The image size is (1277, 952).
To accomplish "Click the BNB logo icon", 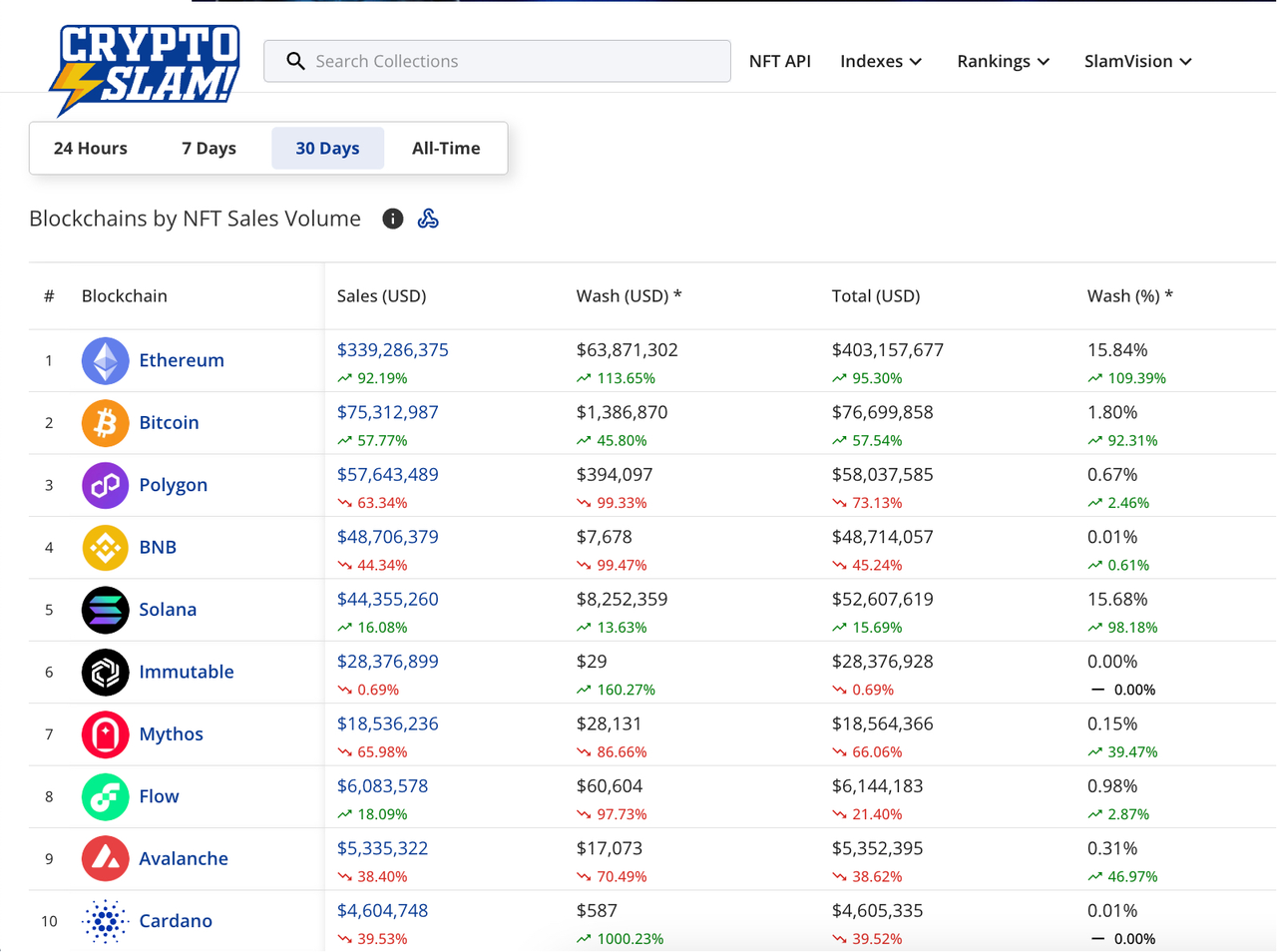I will [105, 548].
